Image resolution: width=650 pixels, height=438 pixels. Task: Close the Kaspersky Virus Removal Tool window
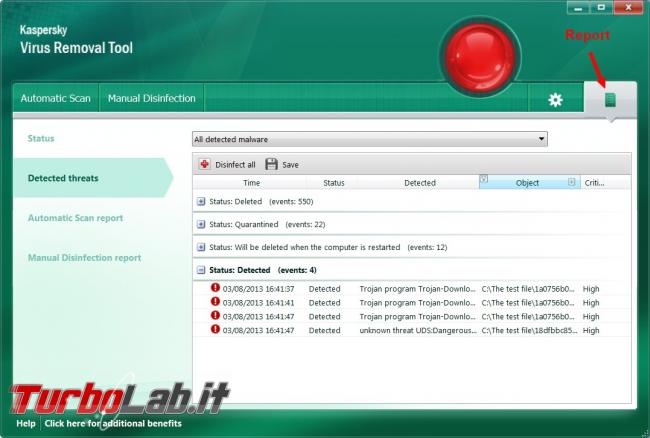click(x=628, y=8)
